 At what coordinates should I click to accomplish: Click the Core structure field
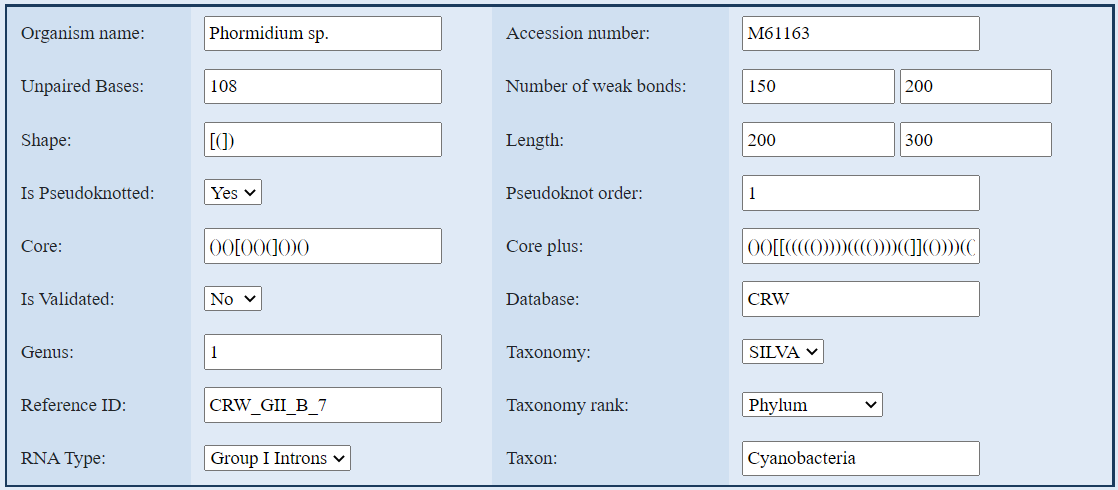(x=322, y=246)
